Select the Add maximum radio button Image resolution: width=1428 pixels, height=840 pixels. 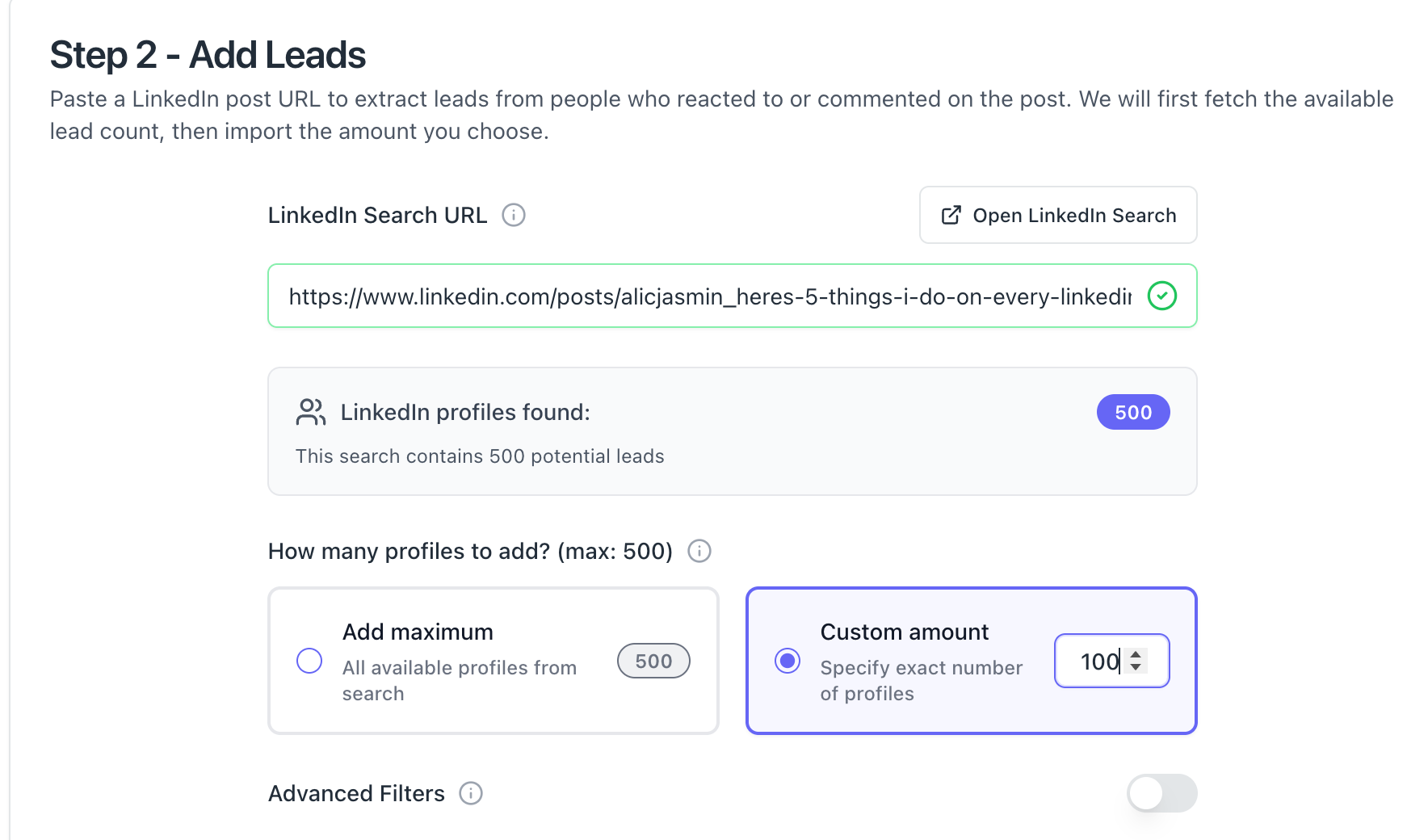click(x=309, y=661)
